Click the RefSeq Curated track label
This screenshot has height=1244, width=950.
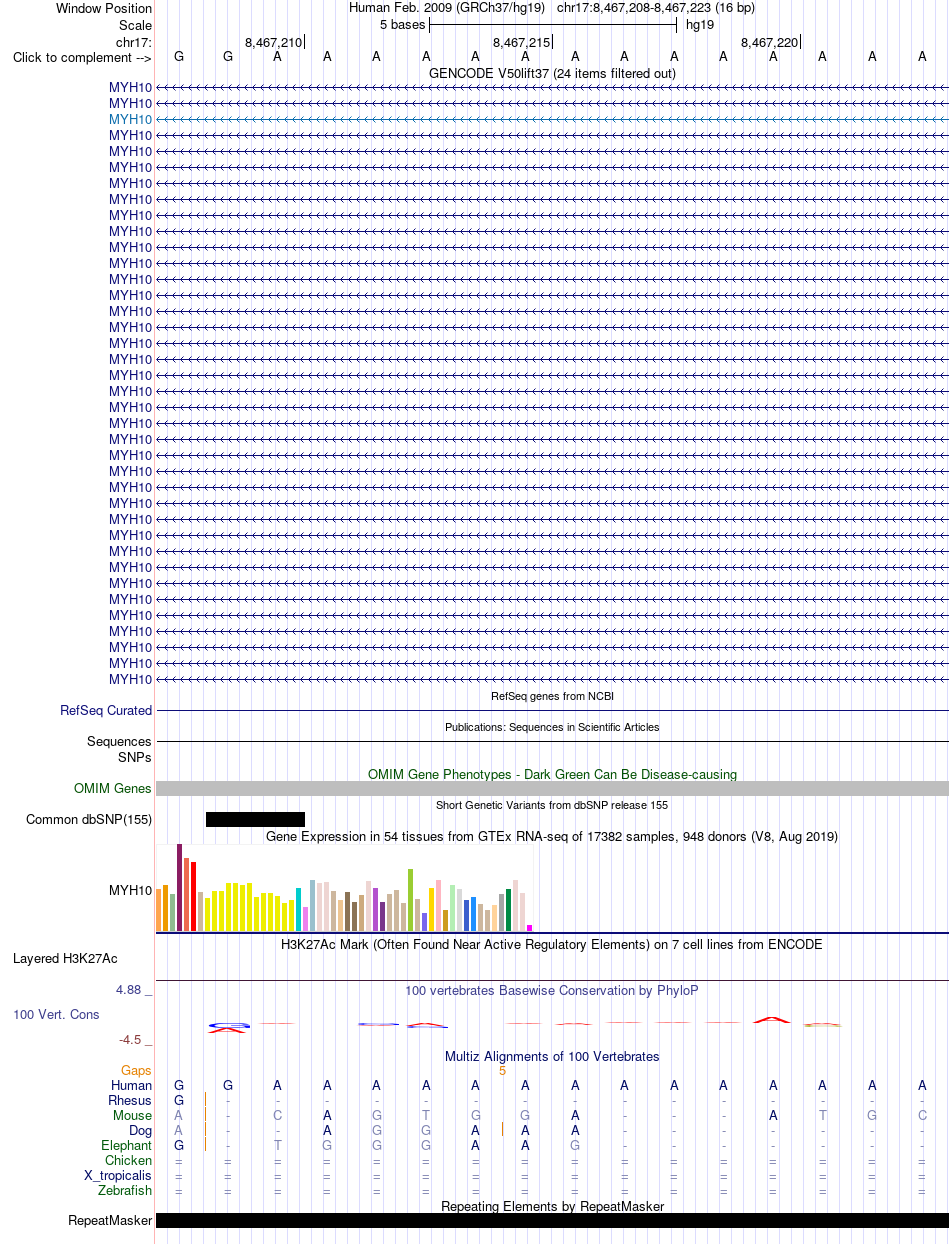pyautogui.click(x=106, y=710)
